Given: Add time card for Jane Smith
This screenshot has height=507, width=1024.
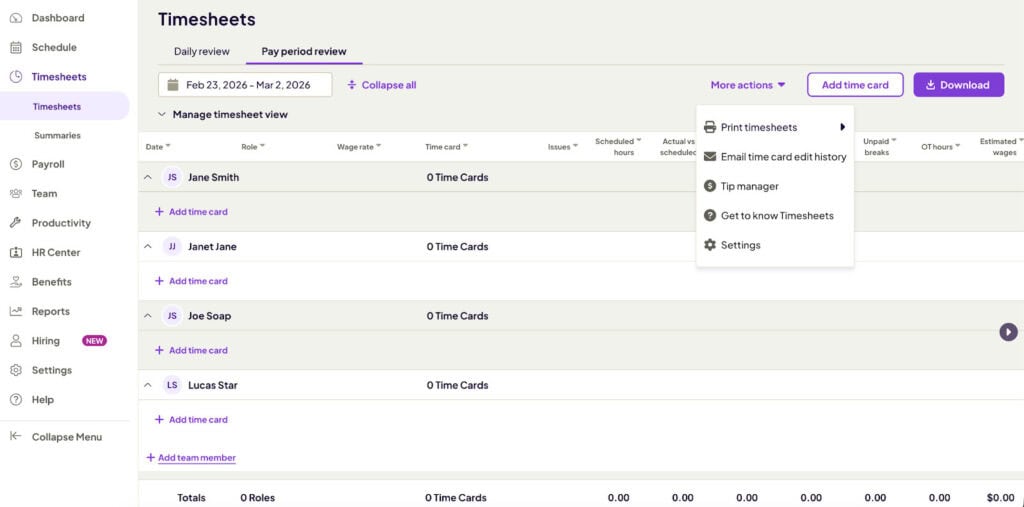Looking at the screenshot, I should 191,212.
